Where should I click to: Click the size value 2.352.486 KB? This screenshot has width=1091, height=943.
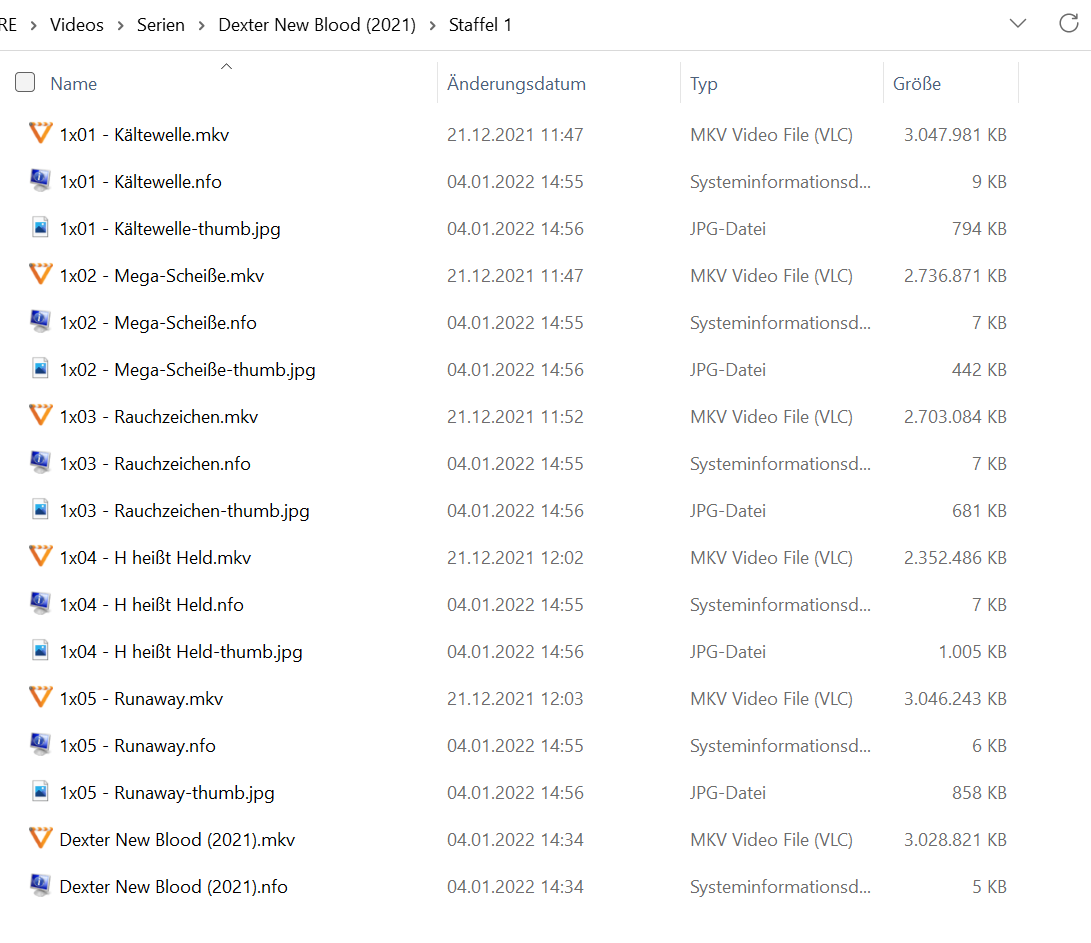coord(955,557)
